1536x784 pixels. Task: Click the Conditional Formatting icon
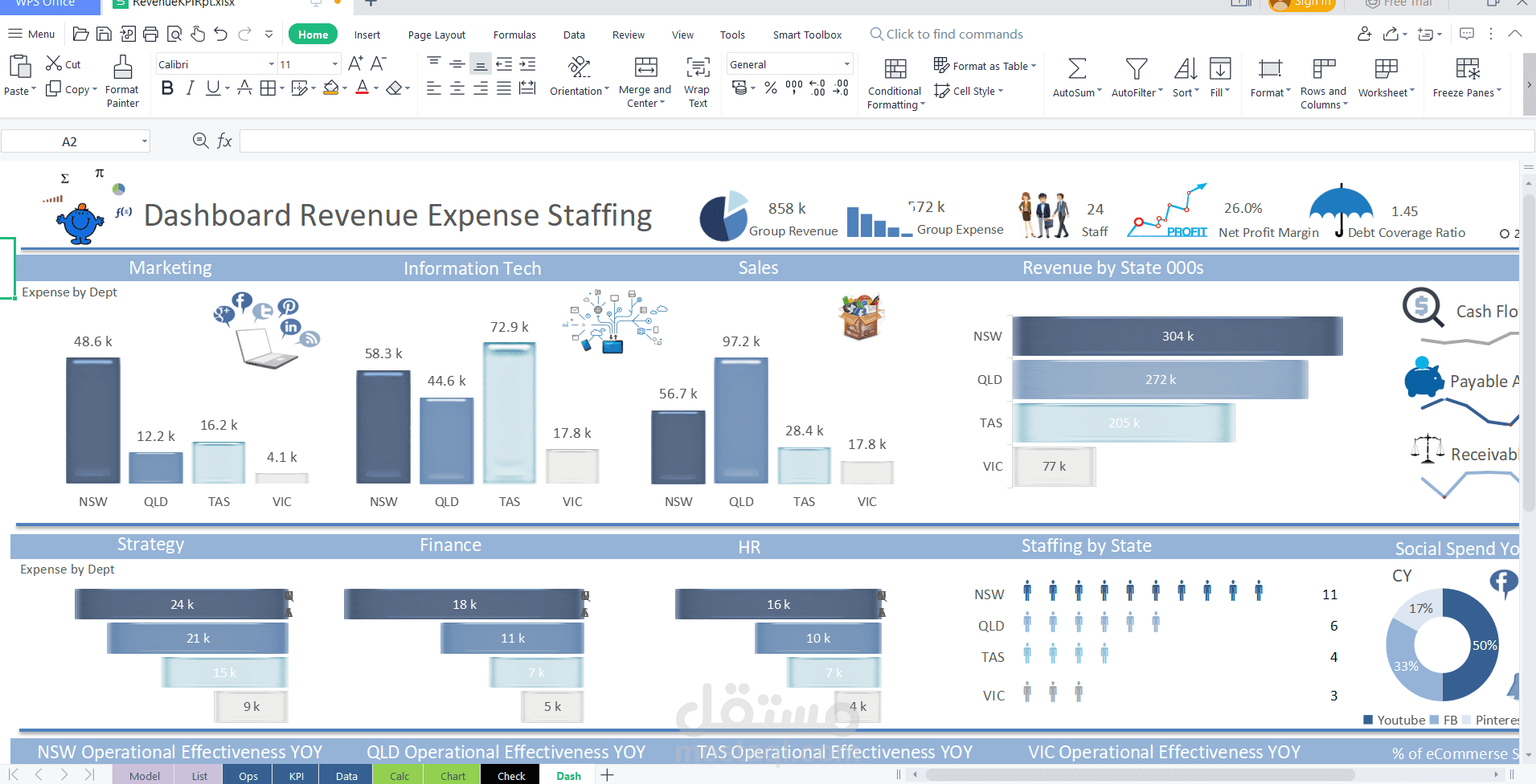[x=895, y=69]
